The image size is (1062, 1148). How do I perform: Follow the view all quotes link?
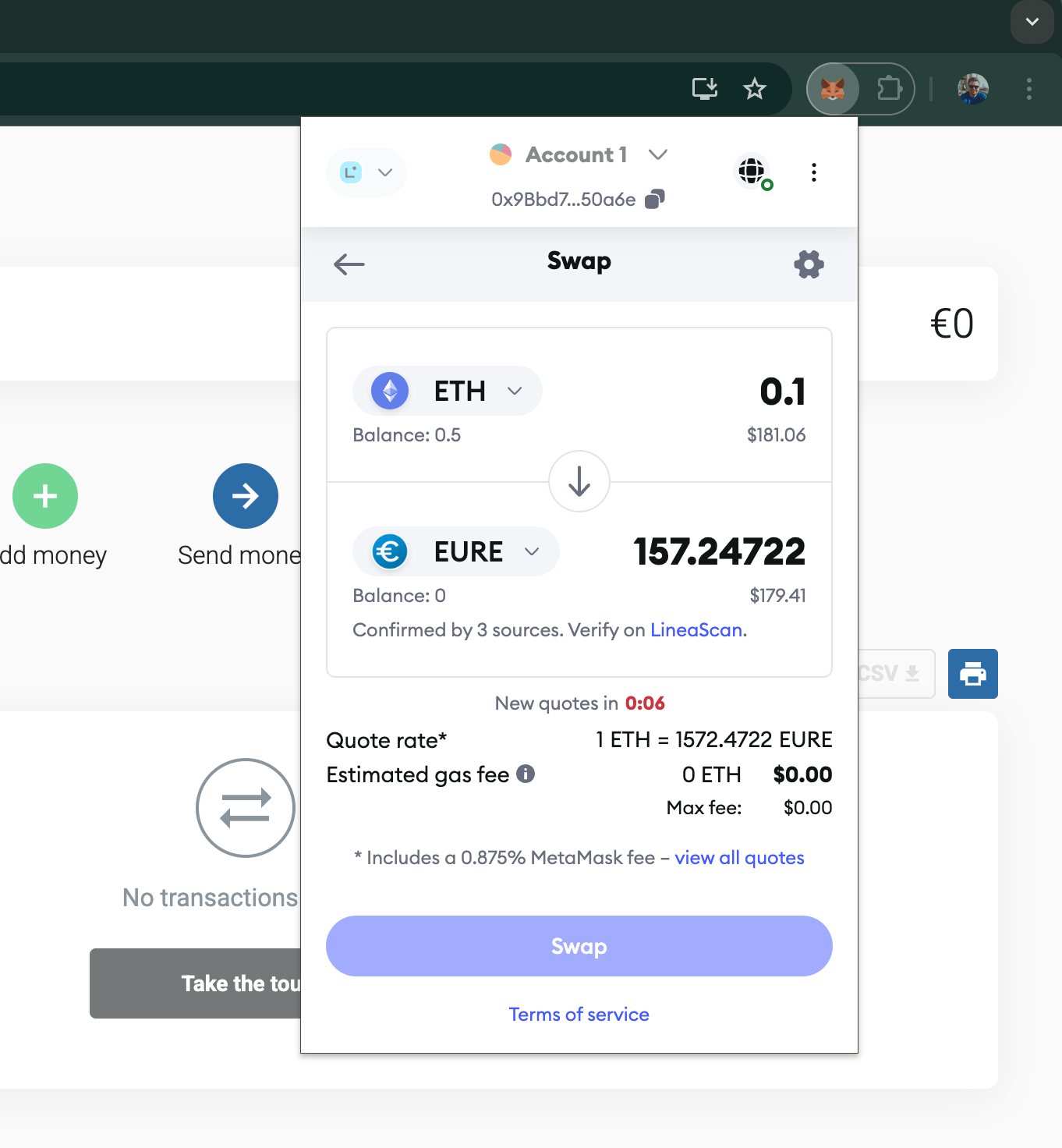[x=739, y=858]
